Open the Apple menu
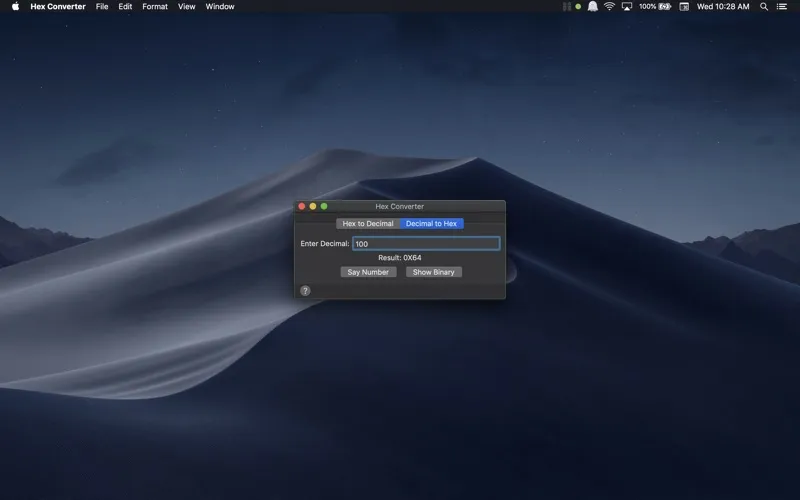The image size is (800, 500). (15, 7)
